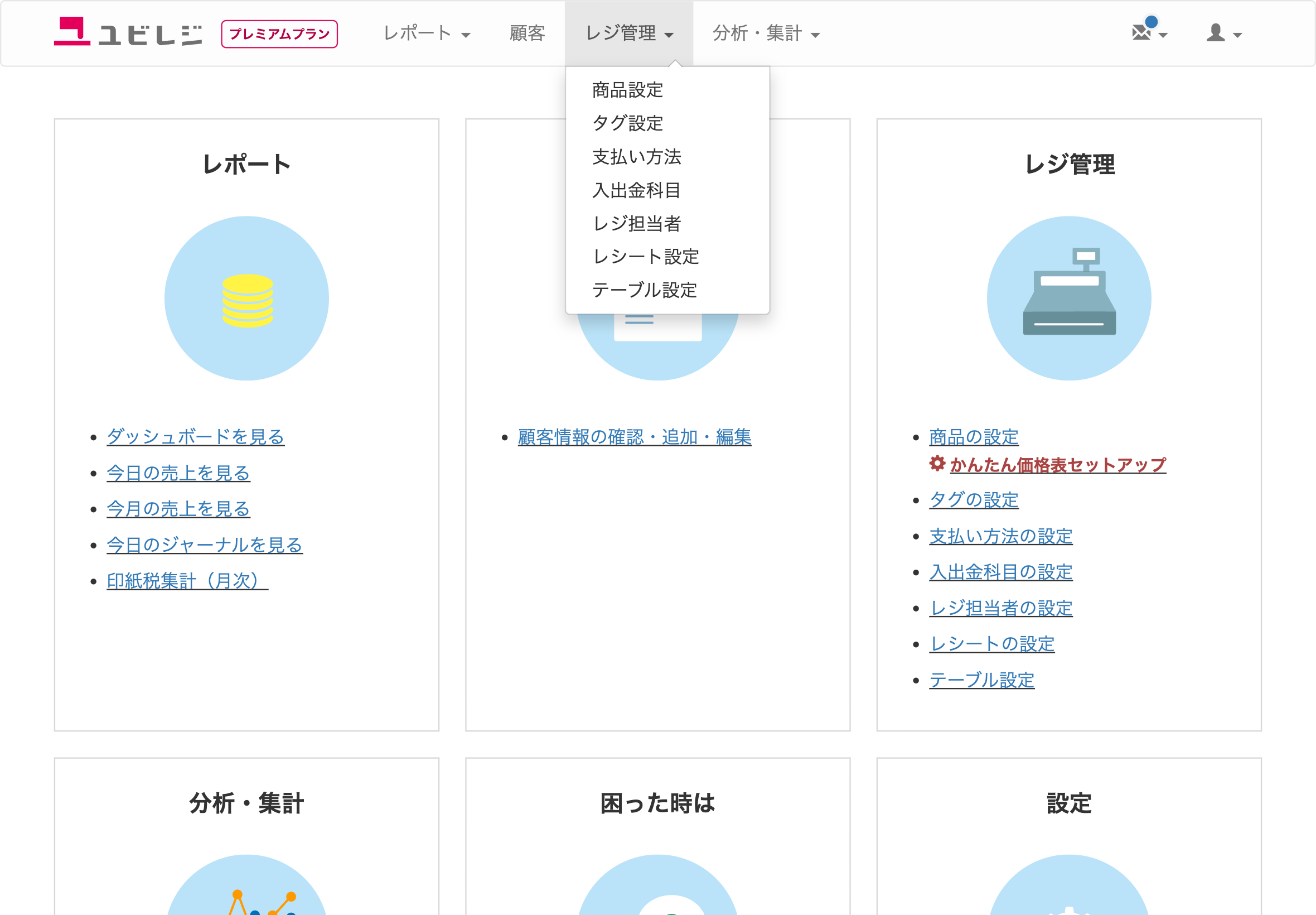The width and height of the screenshot is (1316, 915).
Task: Expand the 分析・集計 dropdown in navbar
Action: tap(766, 33)
